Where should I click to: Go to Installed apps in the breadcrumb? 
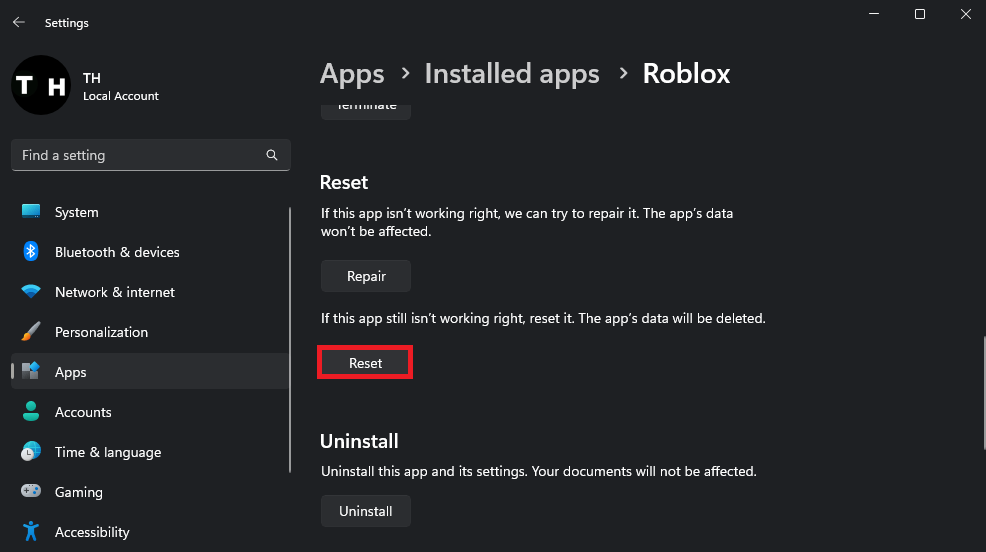point(512,74)
